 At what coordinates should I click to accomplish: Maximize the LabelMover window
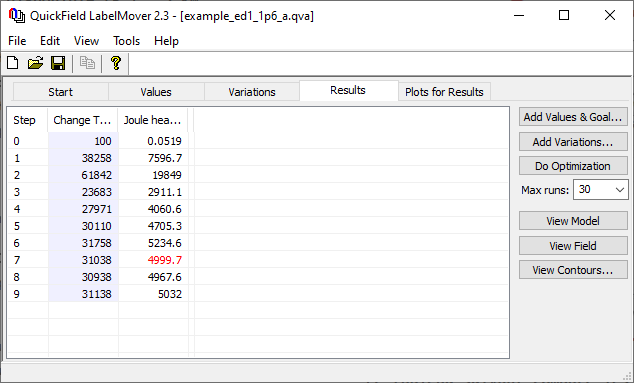click(564, 15)
